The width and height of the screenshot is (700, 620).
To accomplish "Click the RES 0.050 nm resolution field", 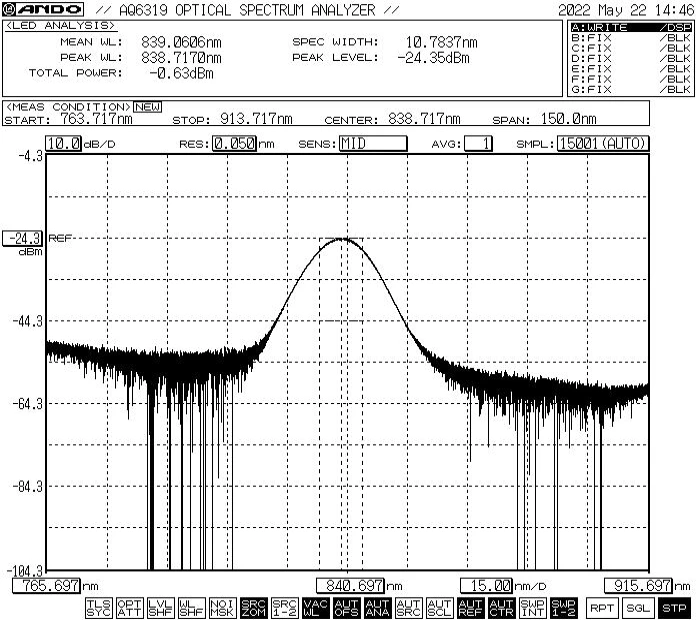I will pos(234,144).
